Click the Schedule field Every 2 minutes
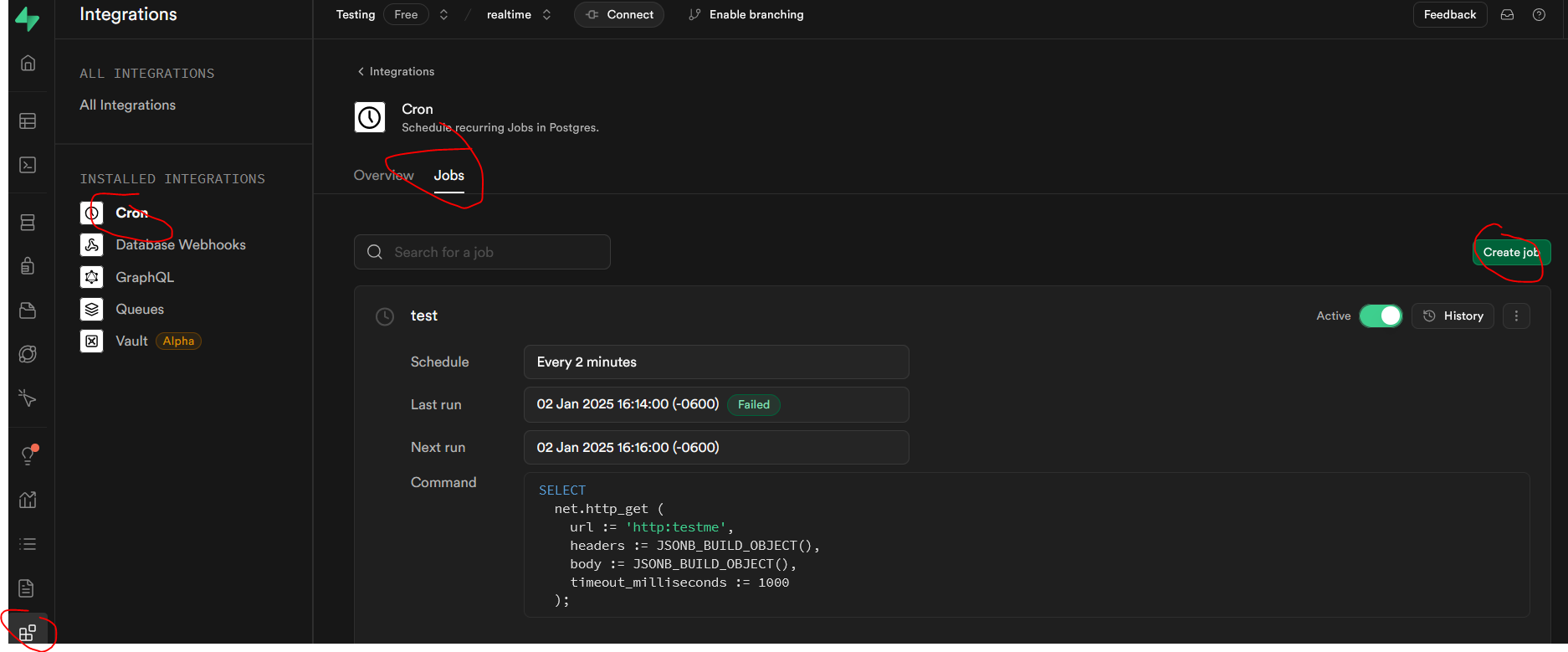This screenshot has width=1568, height=652. coord(716,362)
